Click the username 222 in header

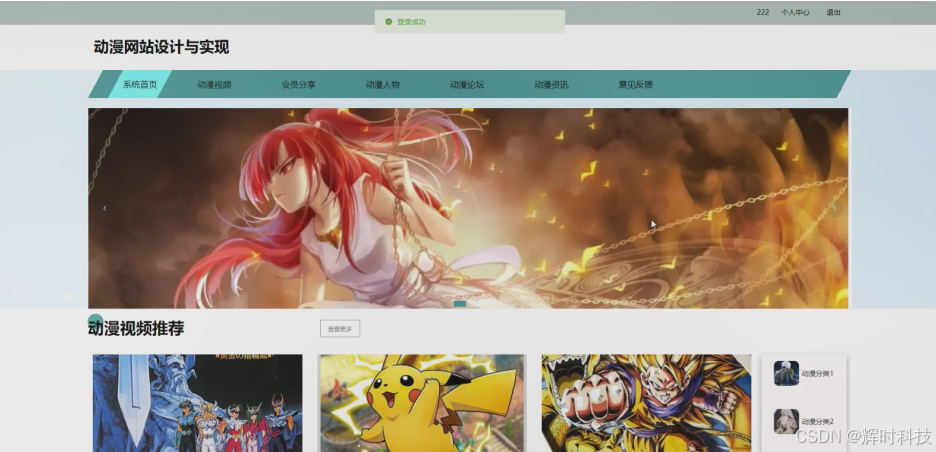pyautogui.click(x=763, y=12)
